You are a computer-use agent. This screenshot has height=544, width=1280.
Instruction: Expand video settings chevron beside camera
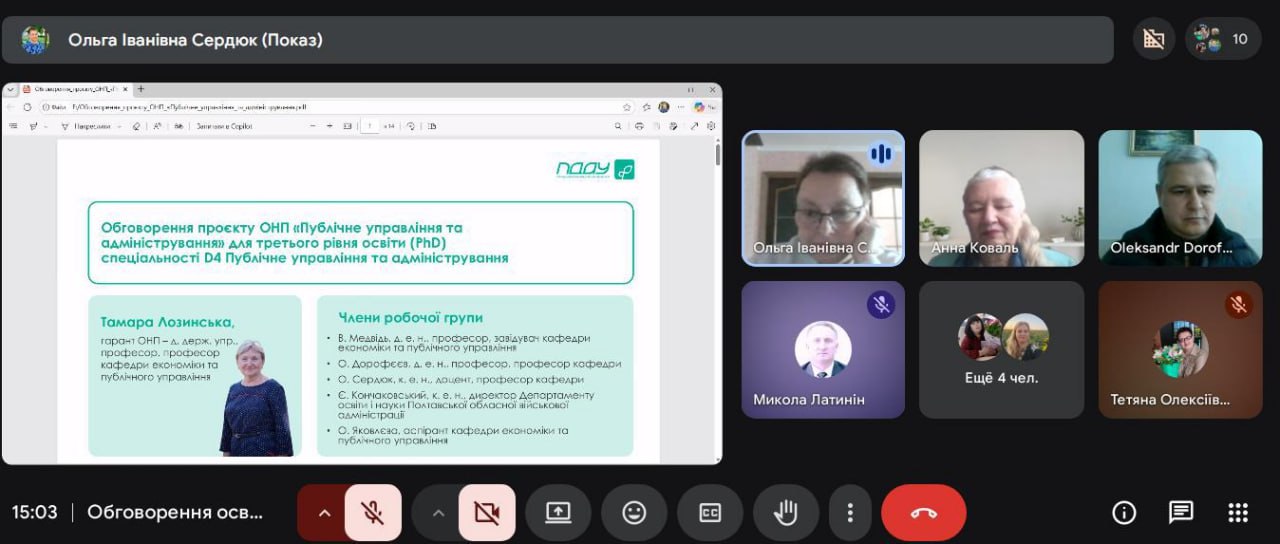[438, 513]
